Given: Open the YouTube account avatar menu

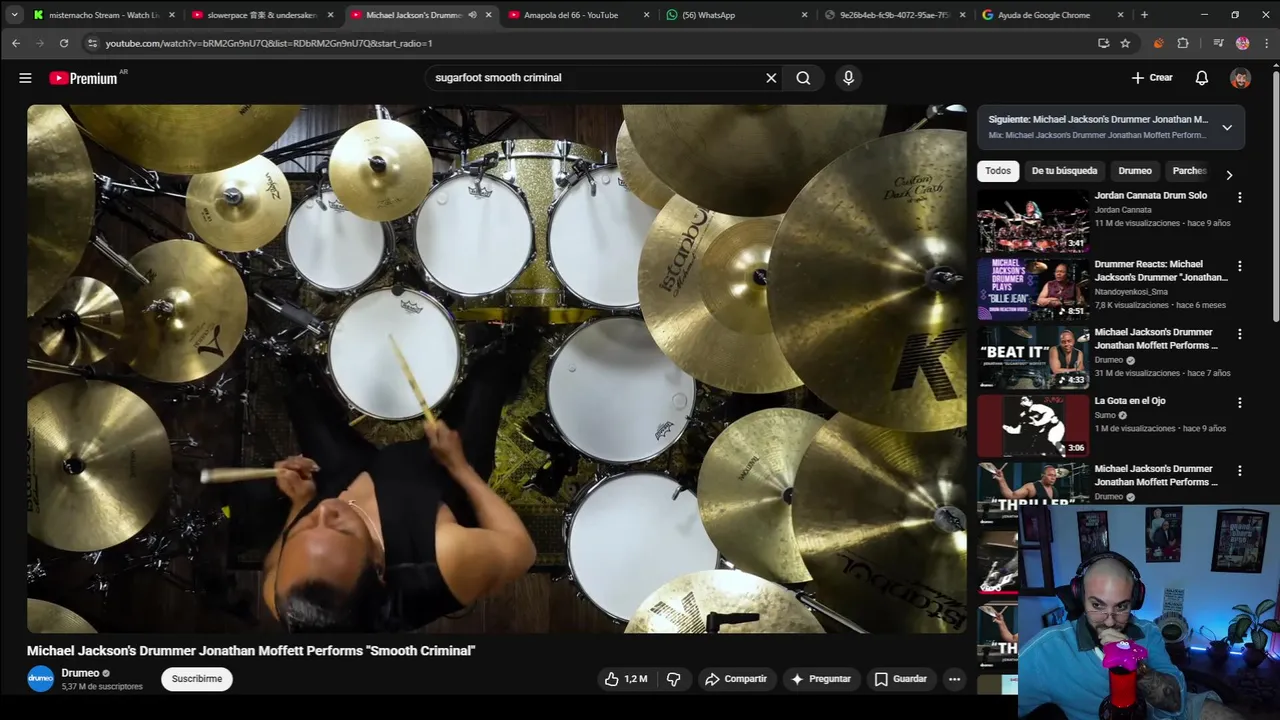Looking at the screenshot, I should (x=1240, y=78).
